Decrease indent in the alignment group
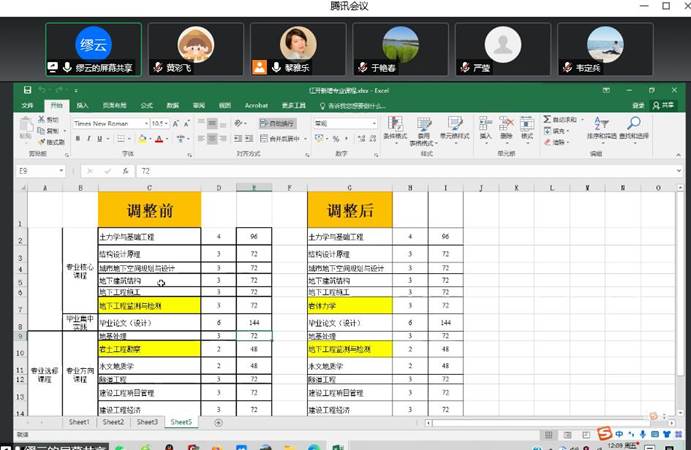The image size is (691, 450). 238,138
